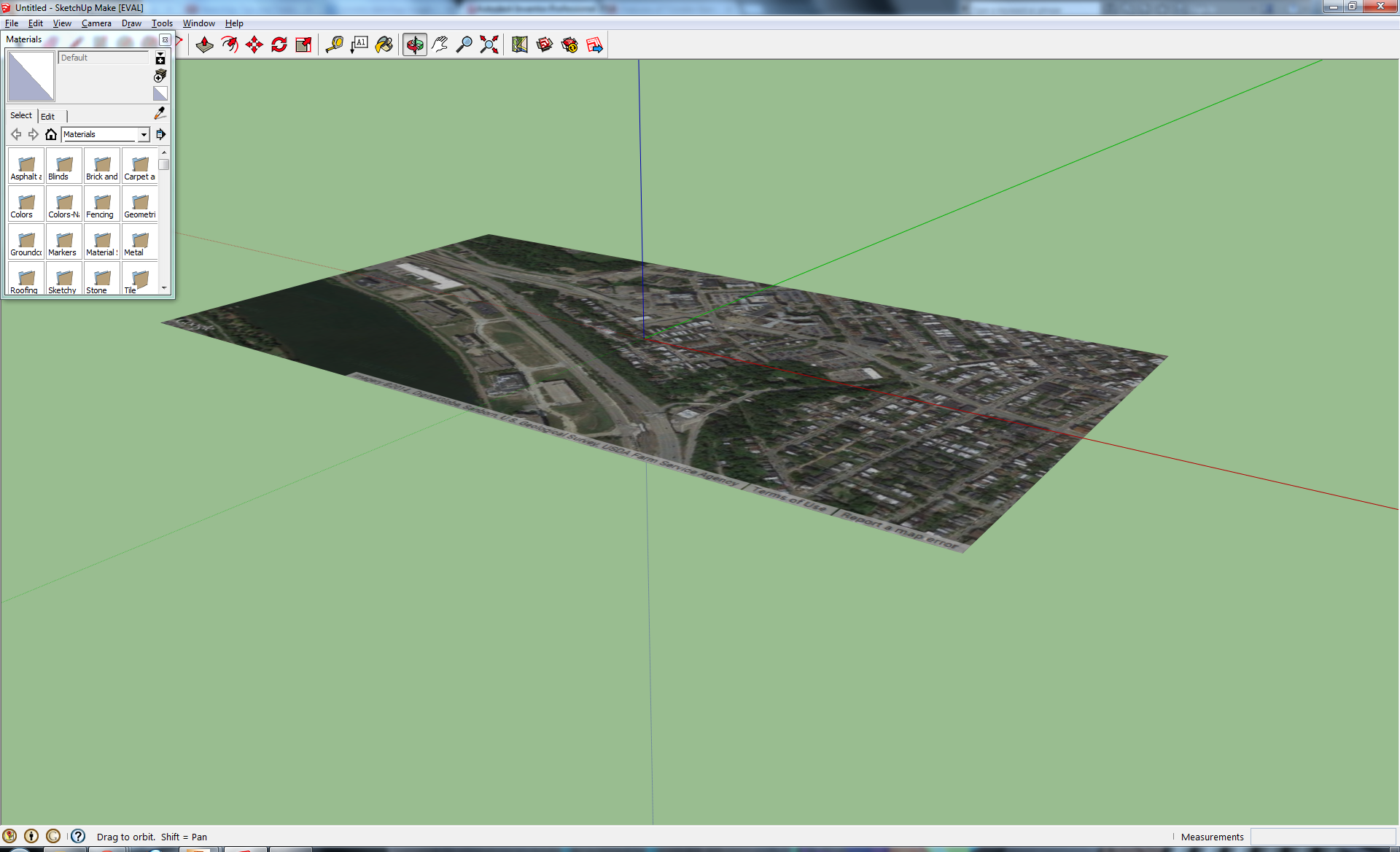Select the Move tool

(x=254, y=45)
